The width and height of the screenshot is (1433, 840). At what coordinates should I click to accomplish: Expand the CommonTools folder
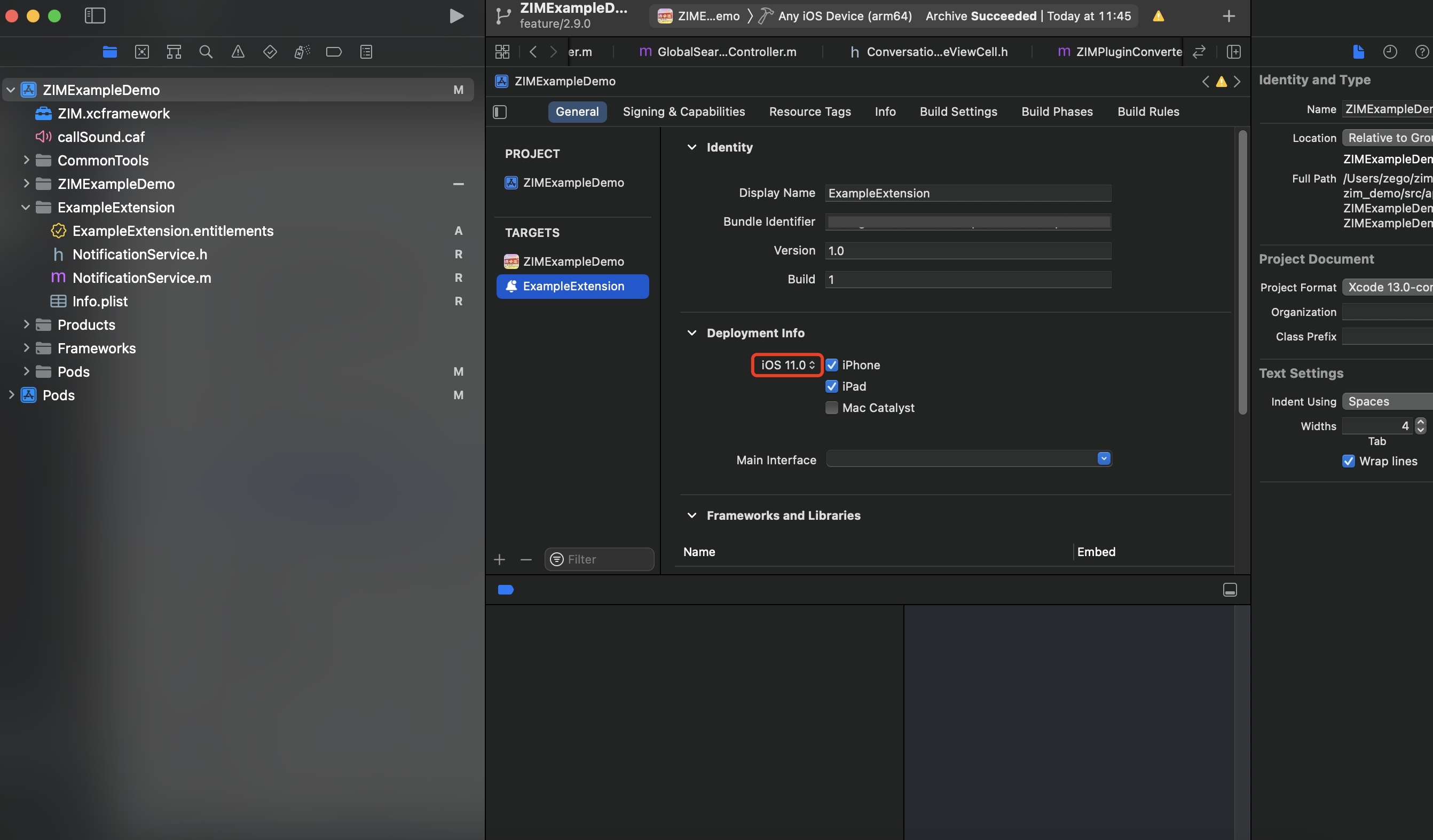click(26, 160)
